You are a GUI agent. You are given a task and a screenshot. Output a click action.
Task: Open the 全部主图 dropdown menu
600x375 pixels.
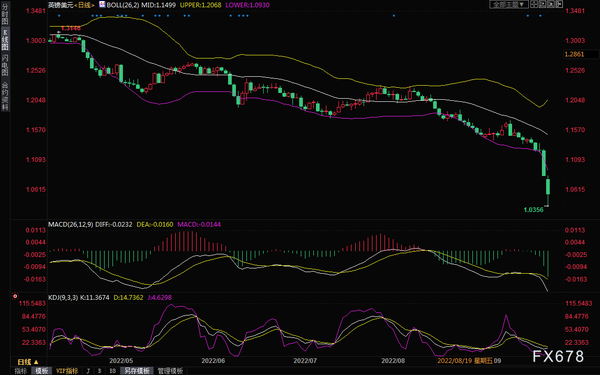point(509,4)
